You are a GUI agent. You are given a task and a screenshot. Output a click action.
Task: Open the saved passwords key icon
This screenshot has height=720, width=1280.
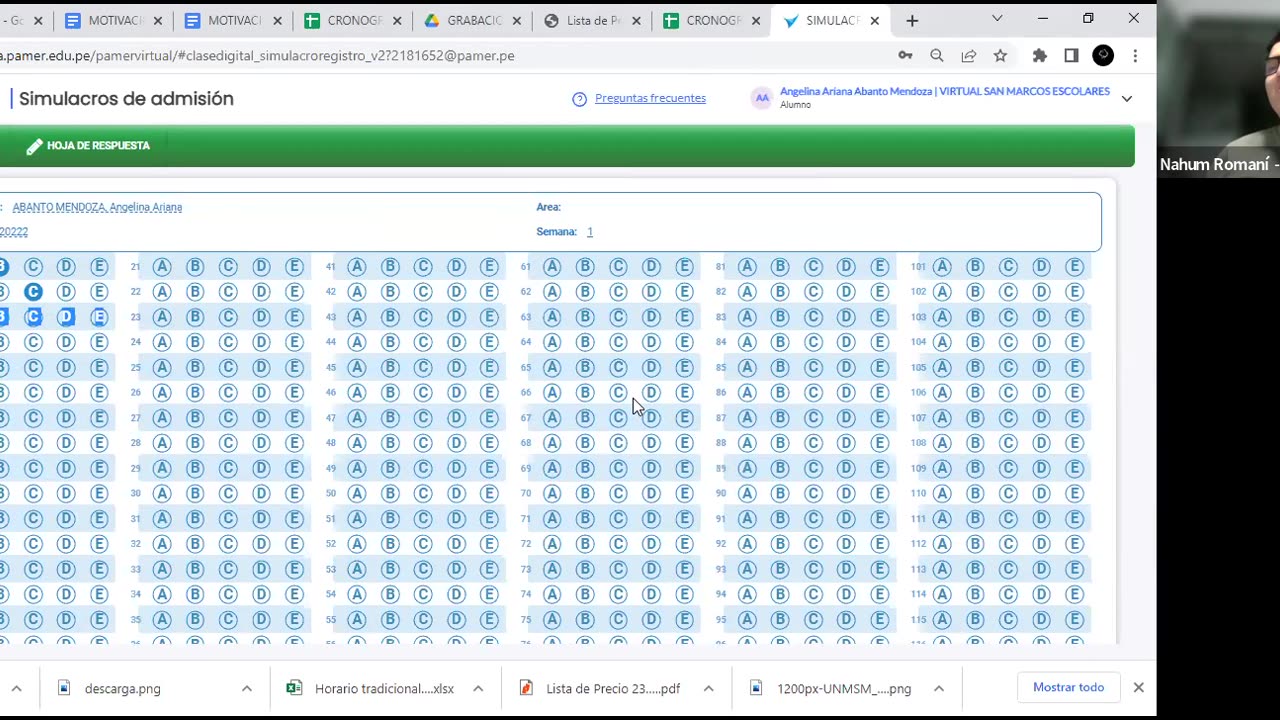pyautogui.click(x=905, y=56)
